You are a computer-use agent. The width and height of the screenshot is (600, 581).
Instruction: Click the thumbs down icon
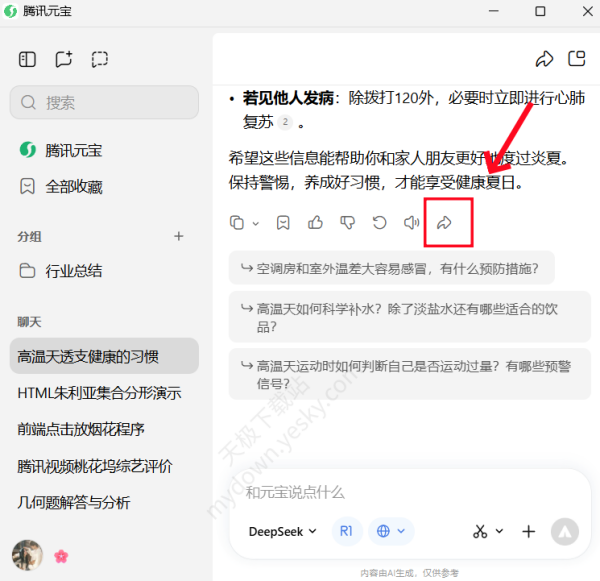[347, 222]
